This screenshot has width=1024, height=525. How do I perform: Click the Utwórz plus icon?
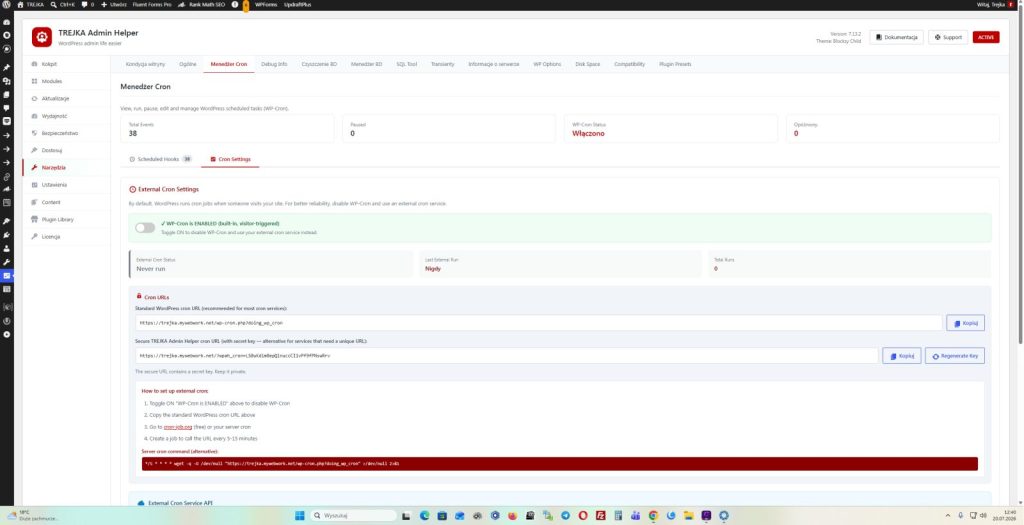[x=103, y=5]
